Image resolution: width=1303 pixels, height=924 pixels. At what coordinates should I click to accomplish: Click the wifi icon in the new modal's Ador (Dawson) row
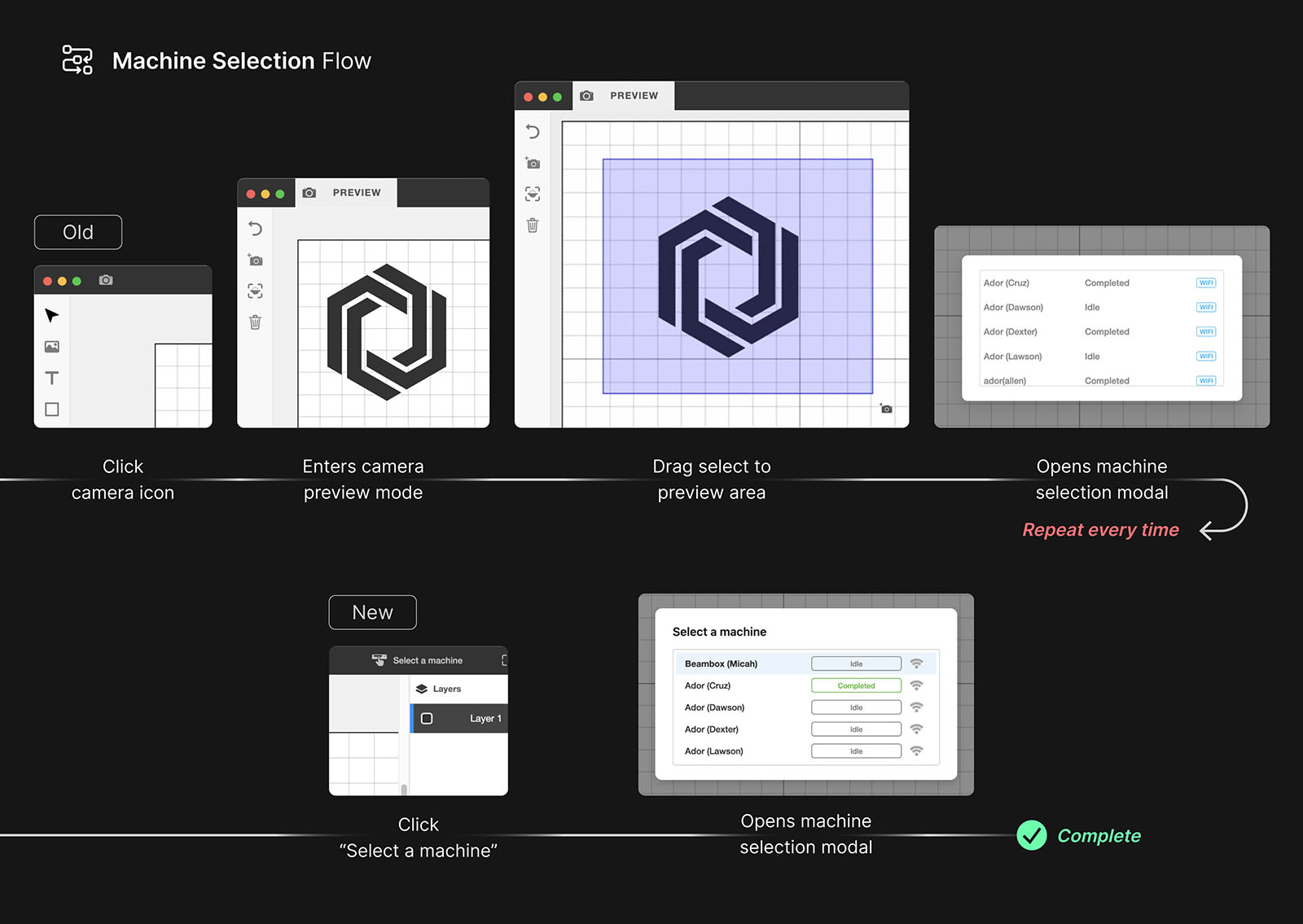916,707
